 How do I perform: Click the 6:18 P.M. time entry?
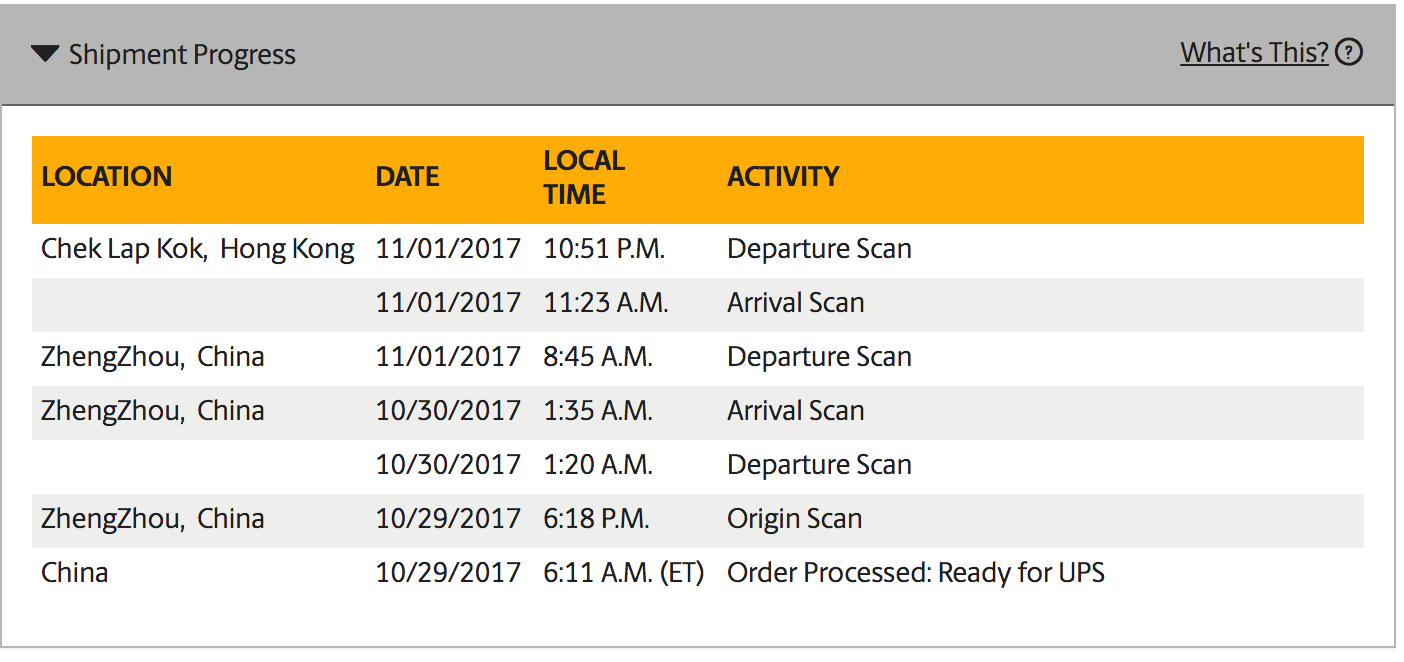(597, 519)
